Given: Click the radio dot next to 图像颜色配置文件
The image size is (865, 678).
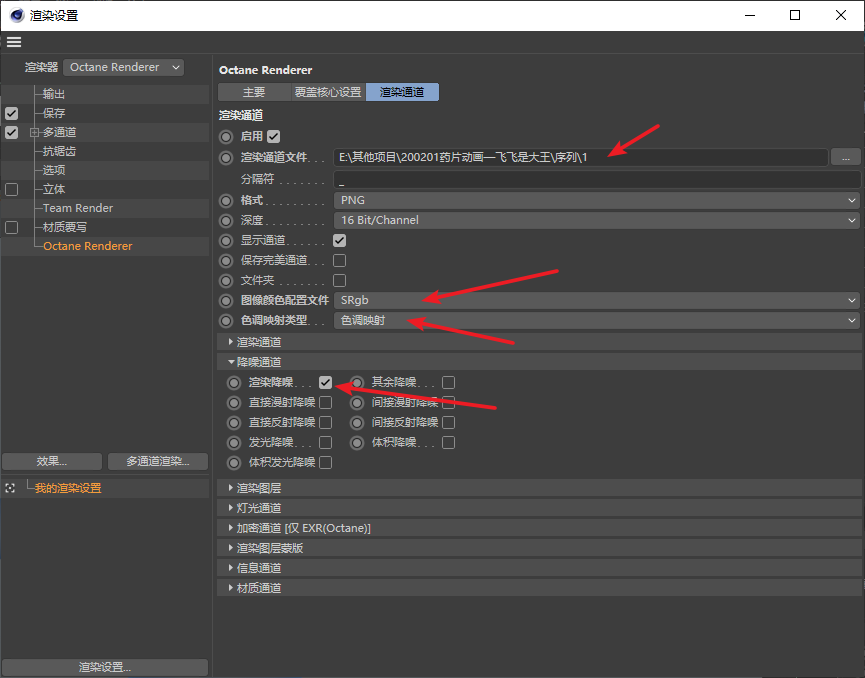Looking at the screenshot, I should pyautogui.click(x=226, y=301).
